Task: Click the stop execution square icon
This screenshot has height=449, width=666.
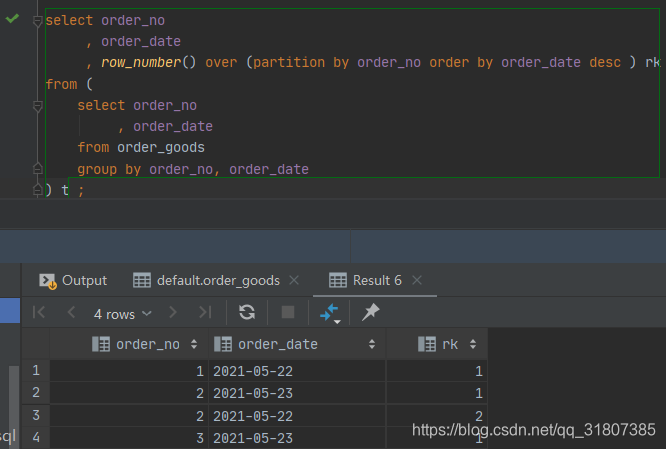Action: click(x=288, y=312)
